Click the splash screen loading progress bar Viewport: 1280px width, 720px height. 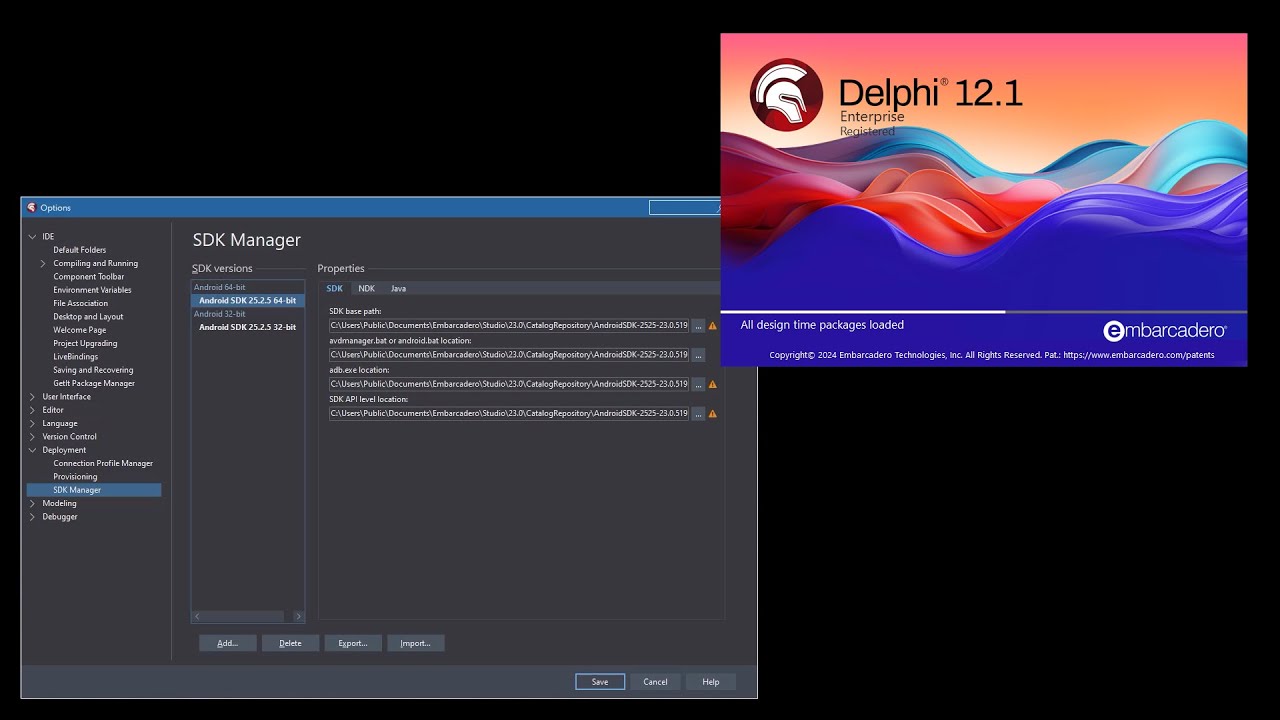point(984,312)
